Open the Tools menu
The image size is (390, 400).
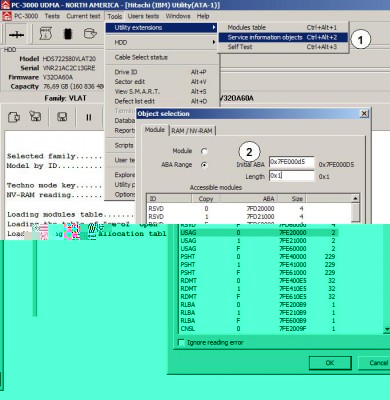click(114, 16)
